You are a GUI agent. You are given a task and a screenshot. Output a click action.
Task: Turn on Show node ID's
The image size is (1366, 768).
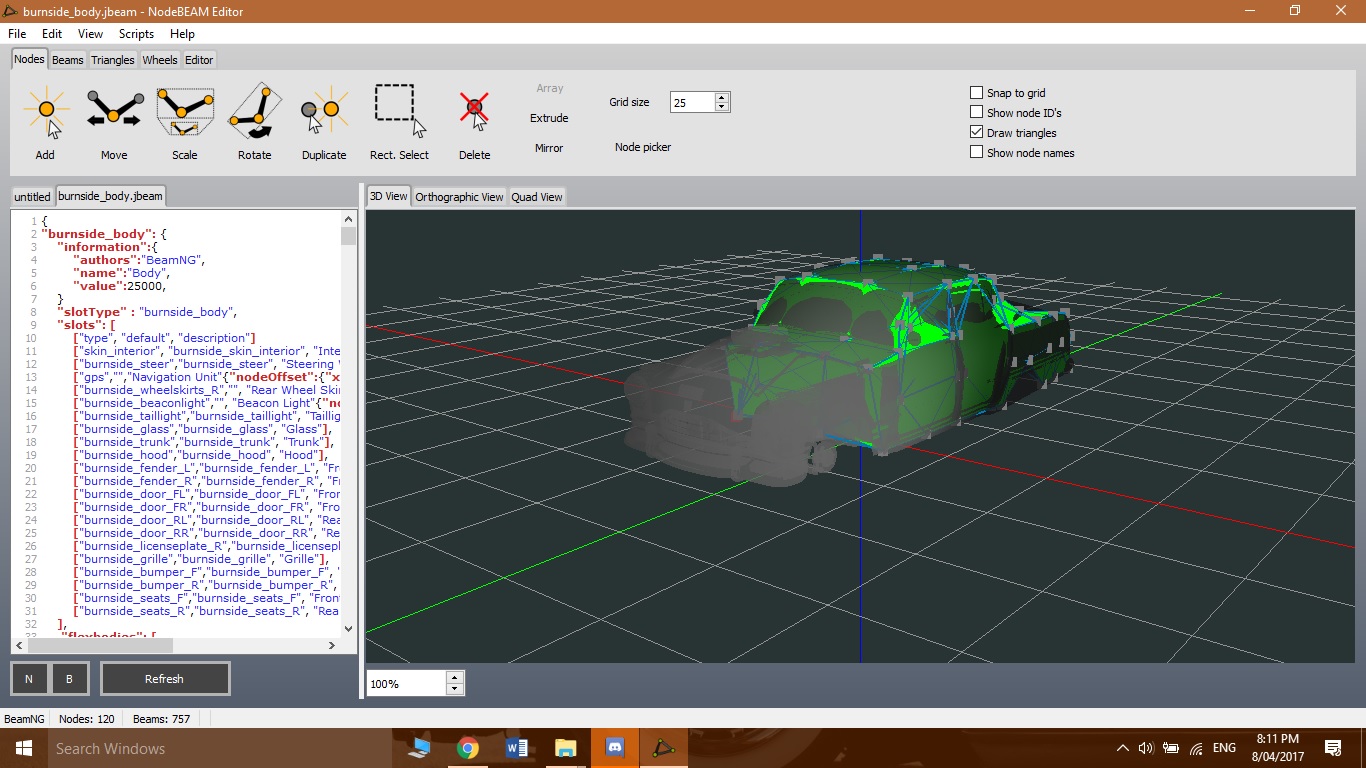click(x=977, y=113)
